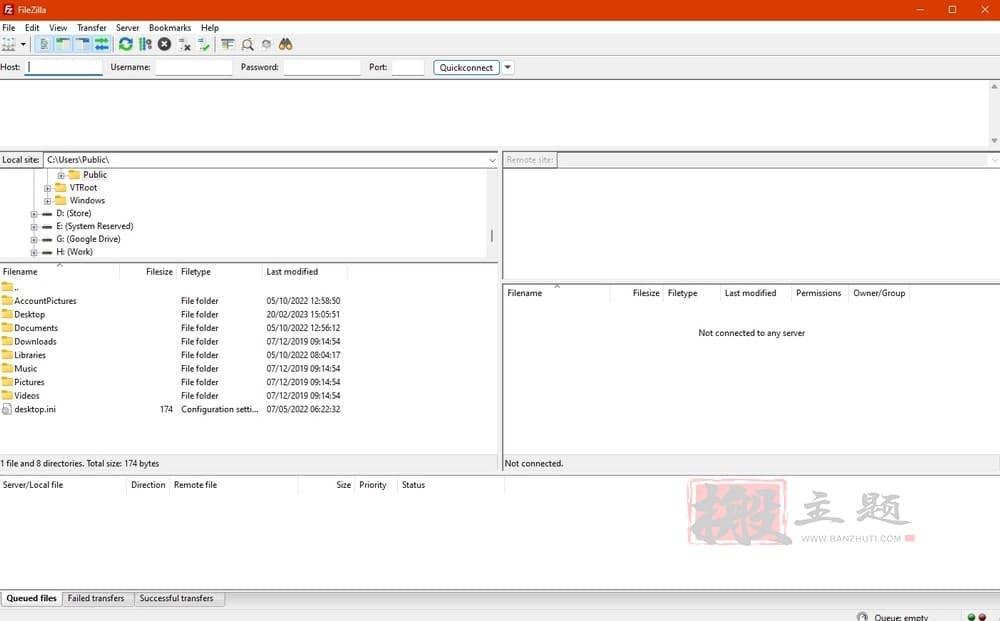
Task: Expand the D: (Store) drive node
Action: [34, 214]
